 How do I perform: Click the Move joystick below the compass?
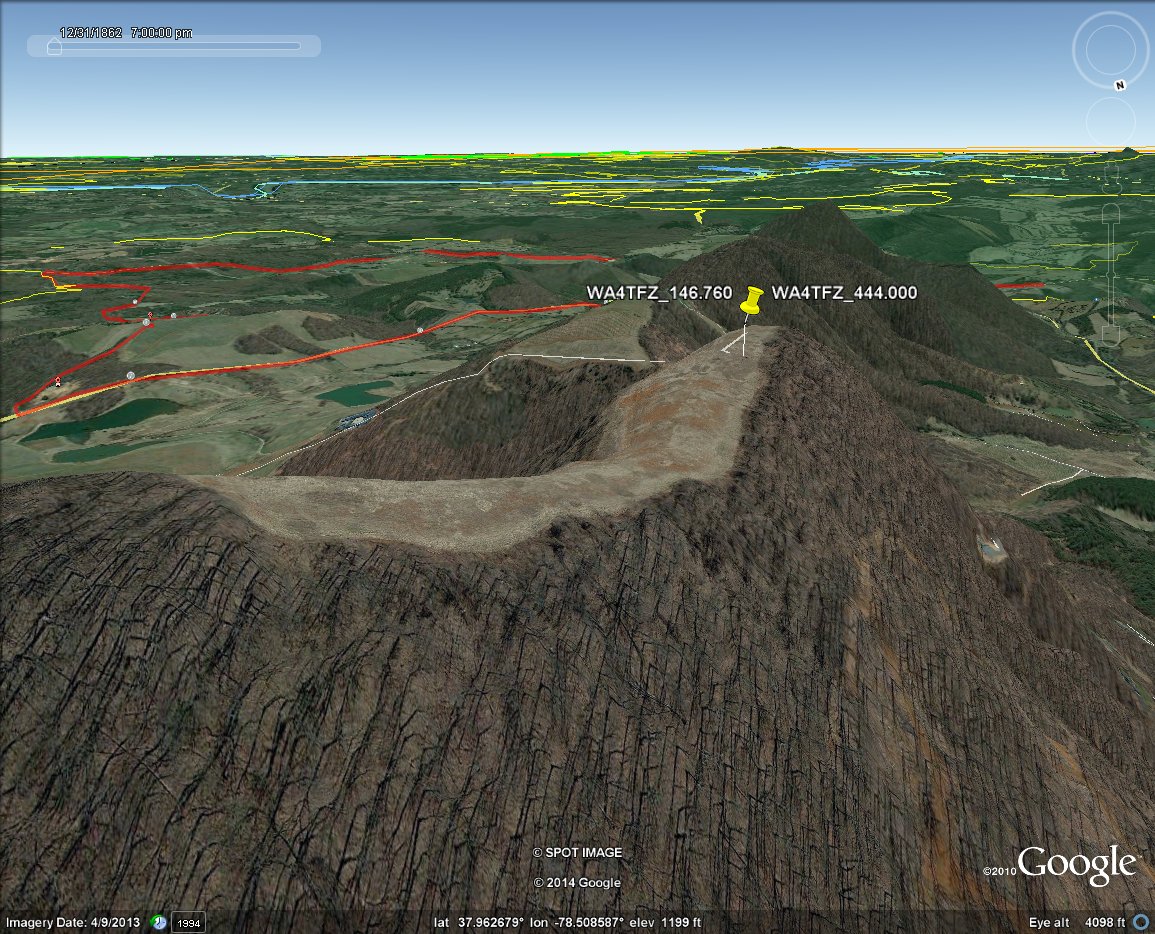point(1110,122)
